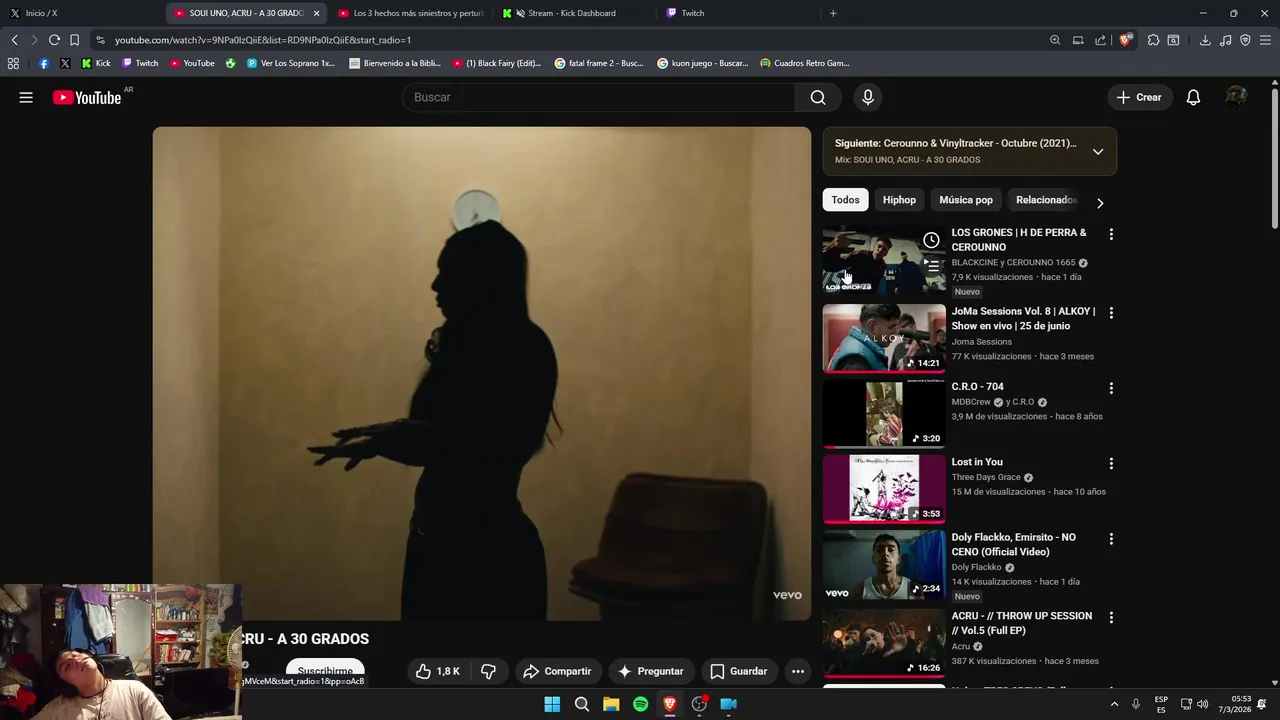Open File Explorer from the taskbar

coord(611,704)
